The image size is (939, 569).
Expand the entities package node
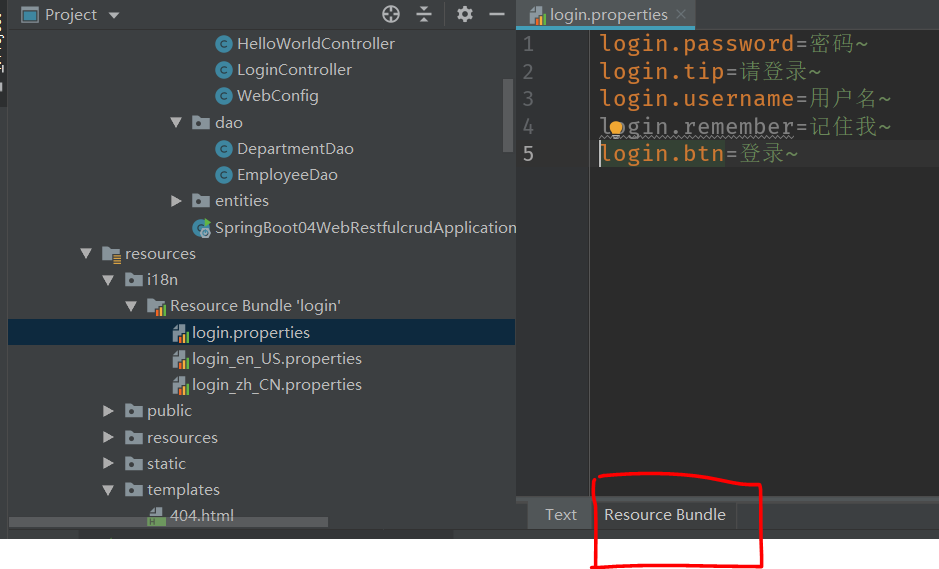[176, 201]
